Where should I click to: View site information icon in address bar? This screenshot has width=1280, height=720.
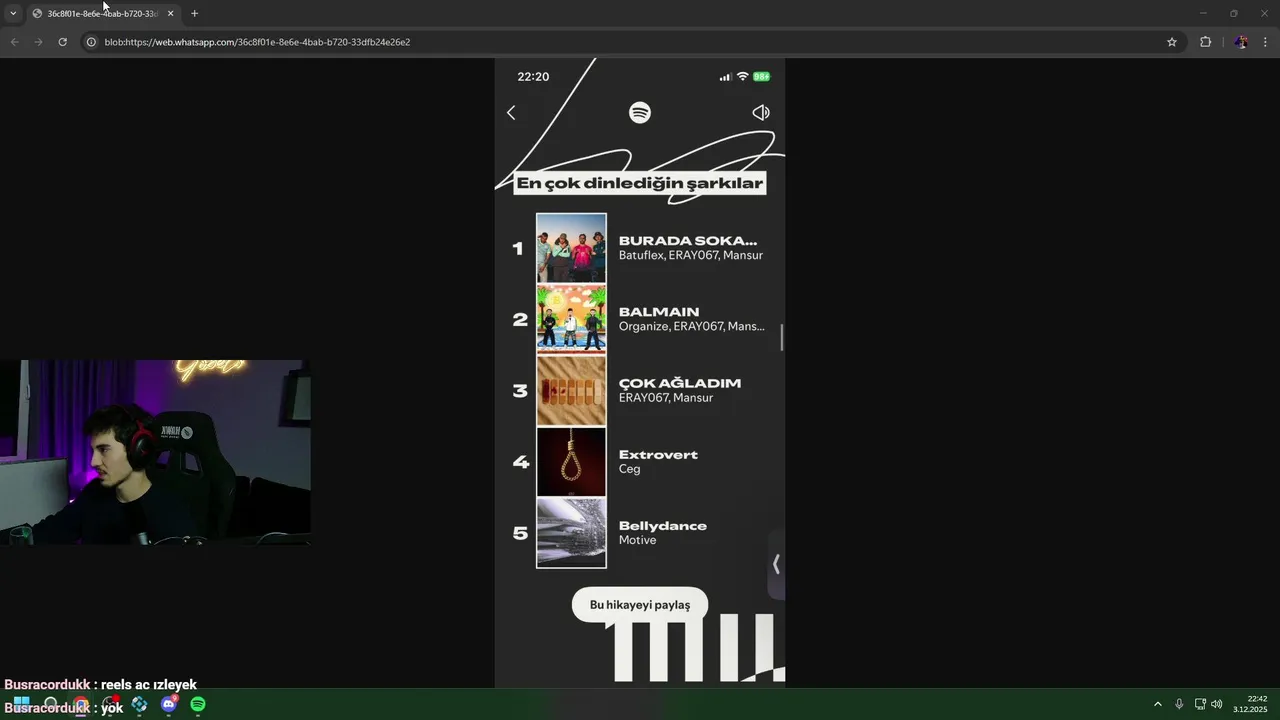91,42
